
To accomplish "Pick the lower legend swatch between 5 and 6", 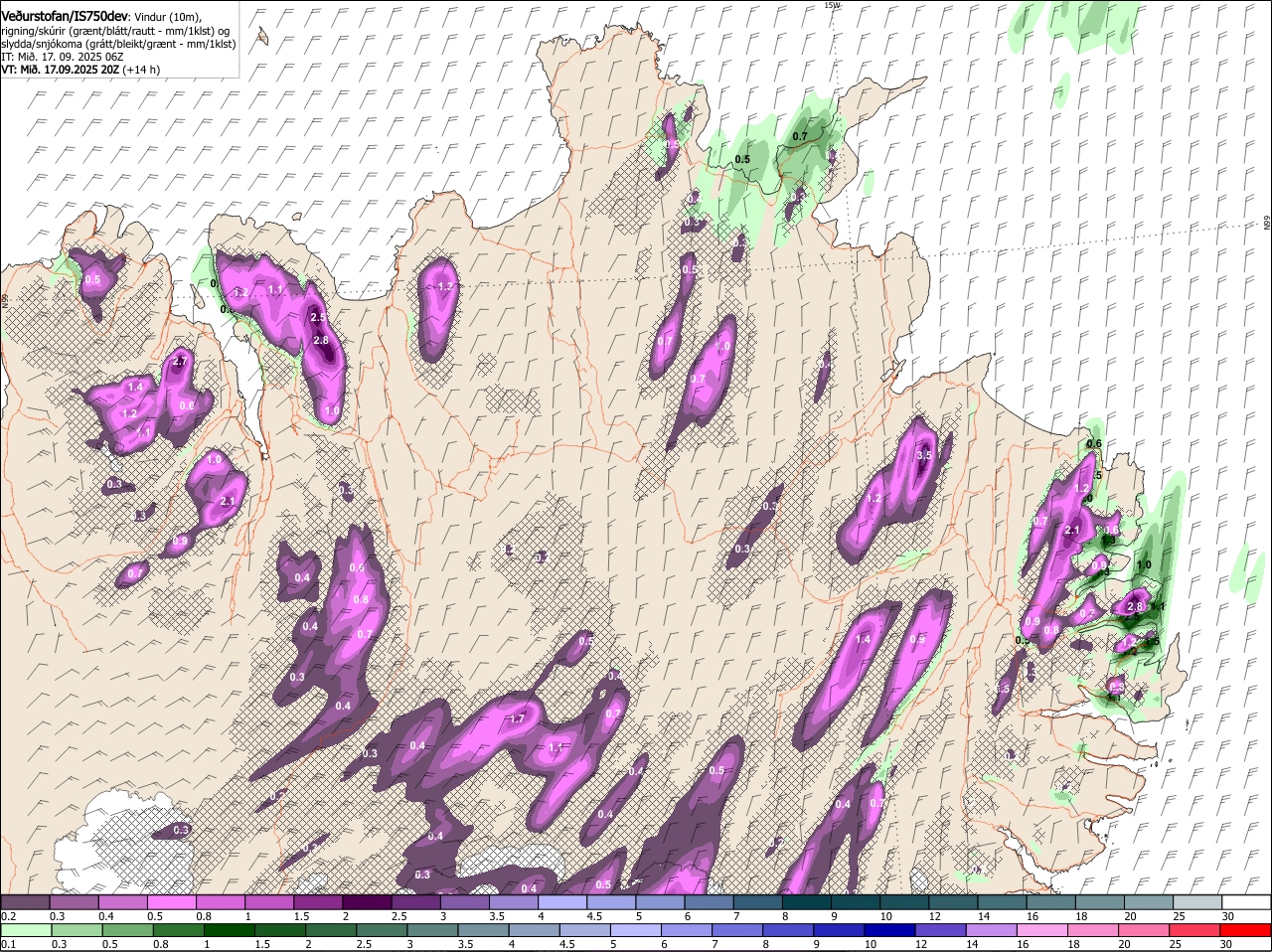I will point(636,930).
